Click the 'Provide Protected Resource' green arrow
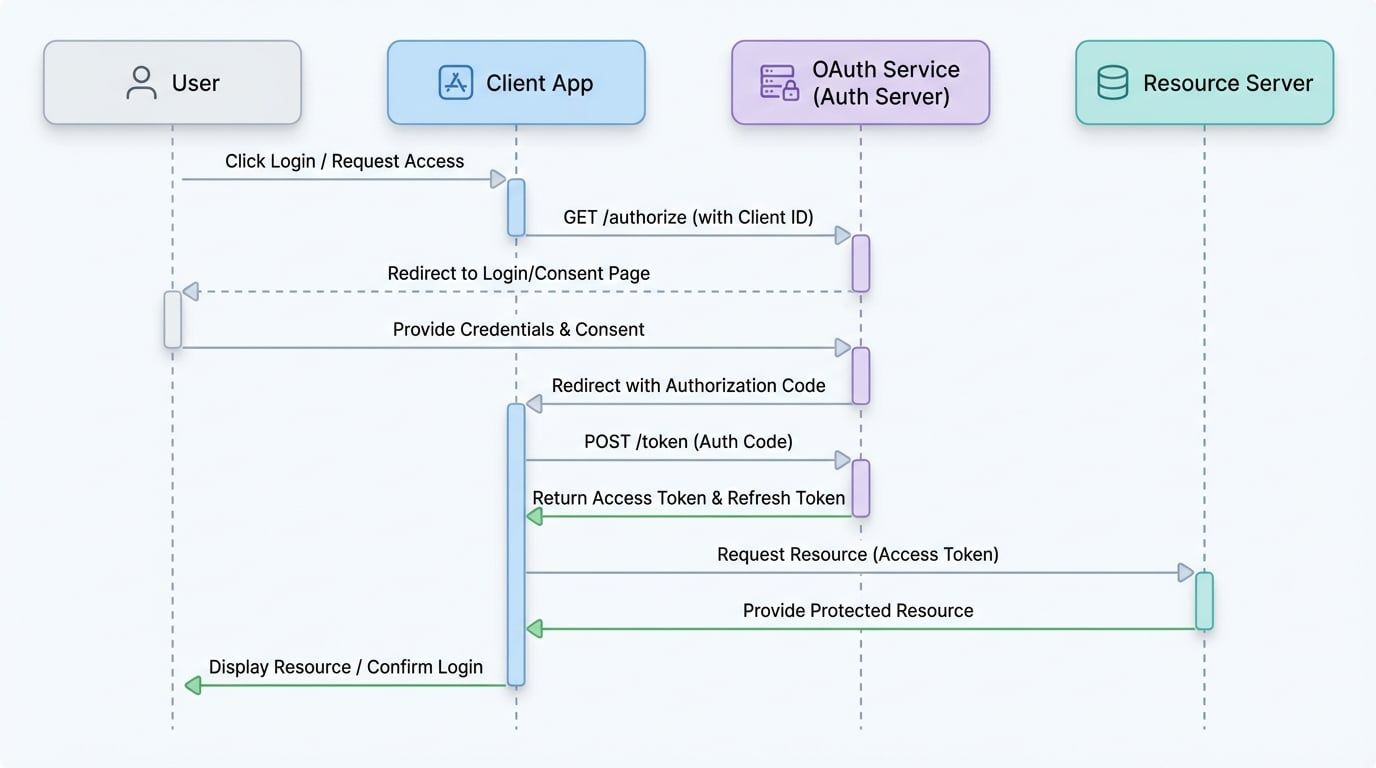 [x=860, y=628]
